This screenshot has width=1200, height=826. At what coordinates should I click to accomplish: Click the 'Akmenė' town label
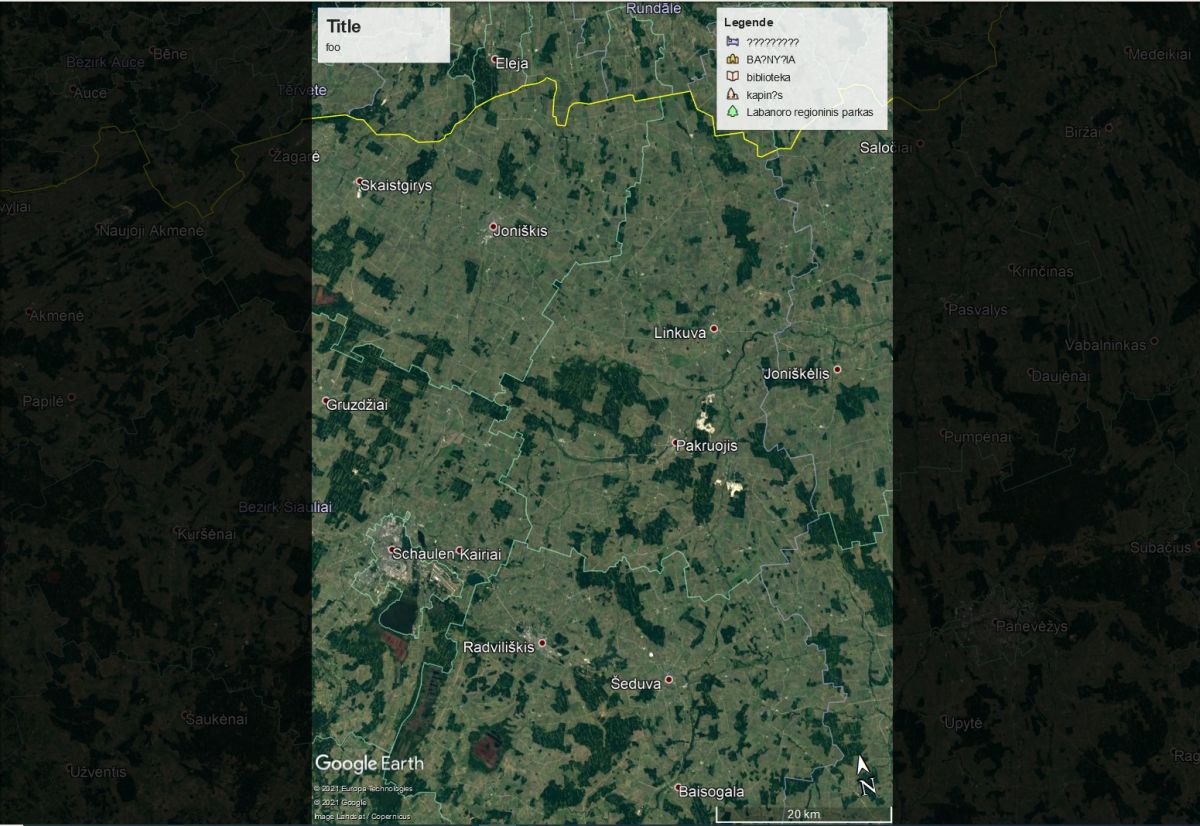pos(57,315)
